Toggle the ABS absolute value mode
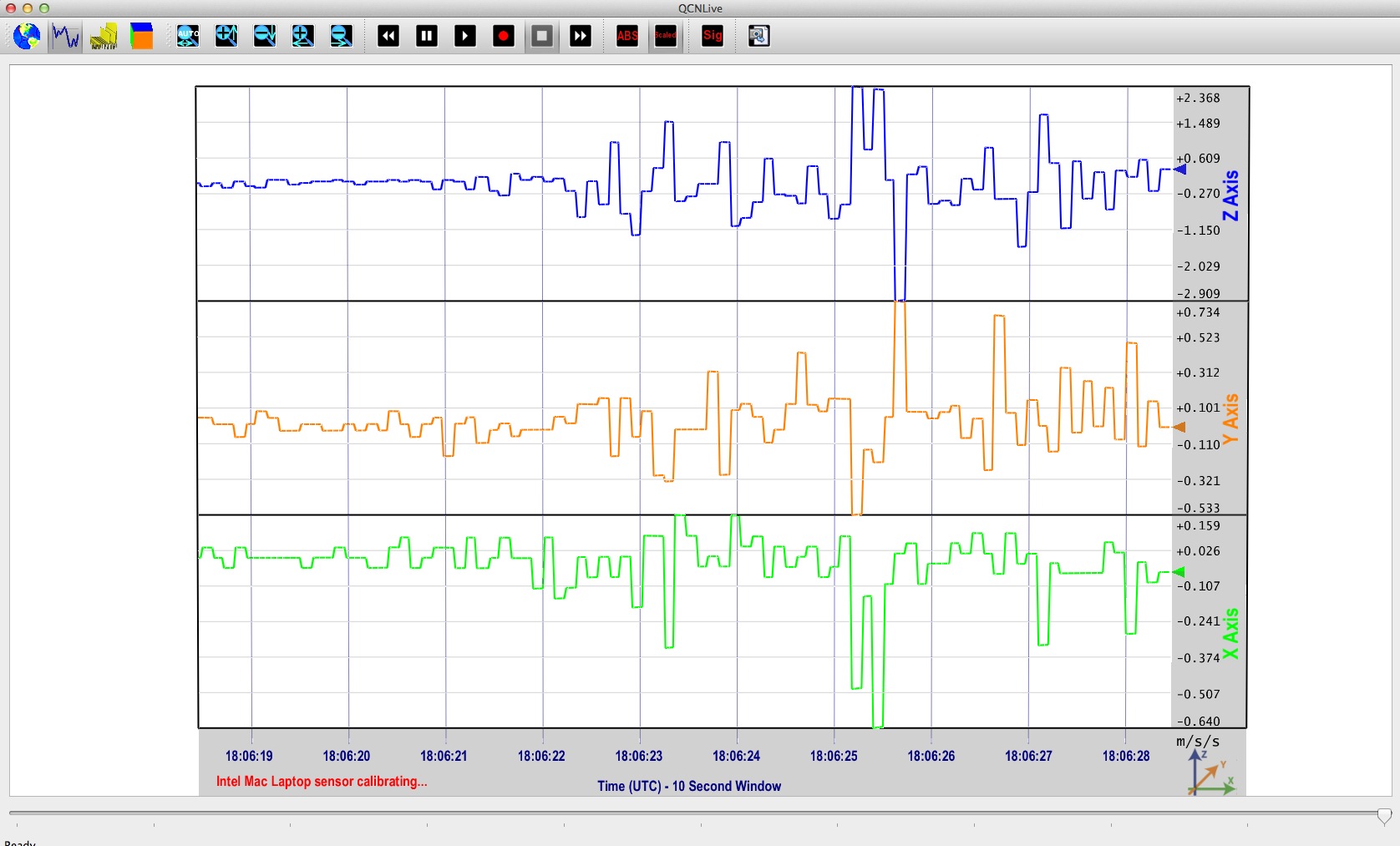This screenshot has width=1400, height=846. click(627, 36)
